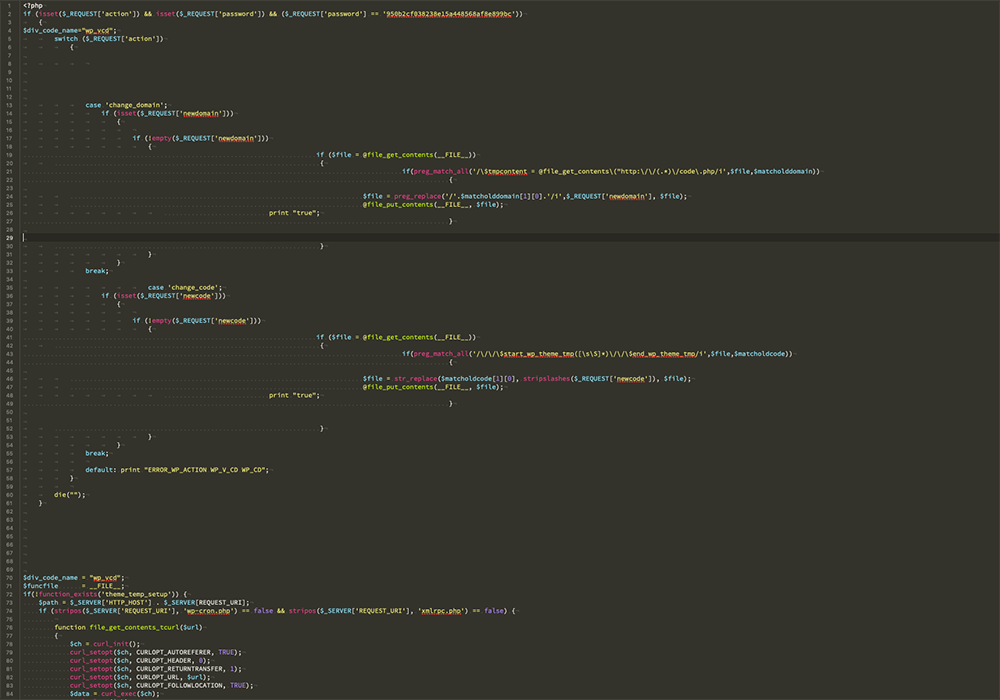Click the preg_replace function call on line 24
Screen dimensions: 1000x700
pos(417,196)
